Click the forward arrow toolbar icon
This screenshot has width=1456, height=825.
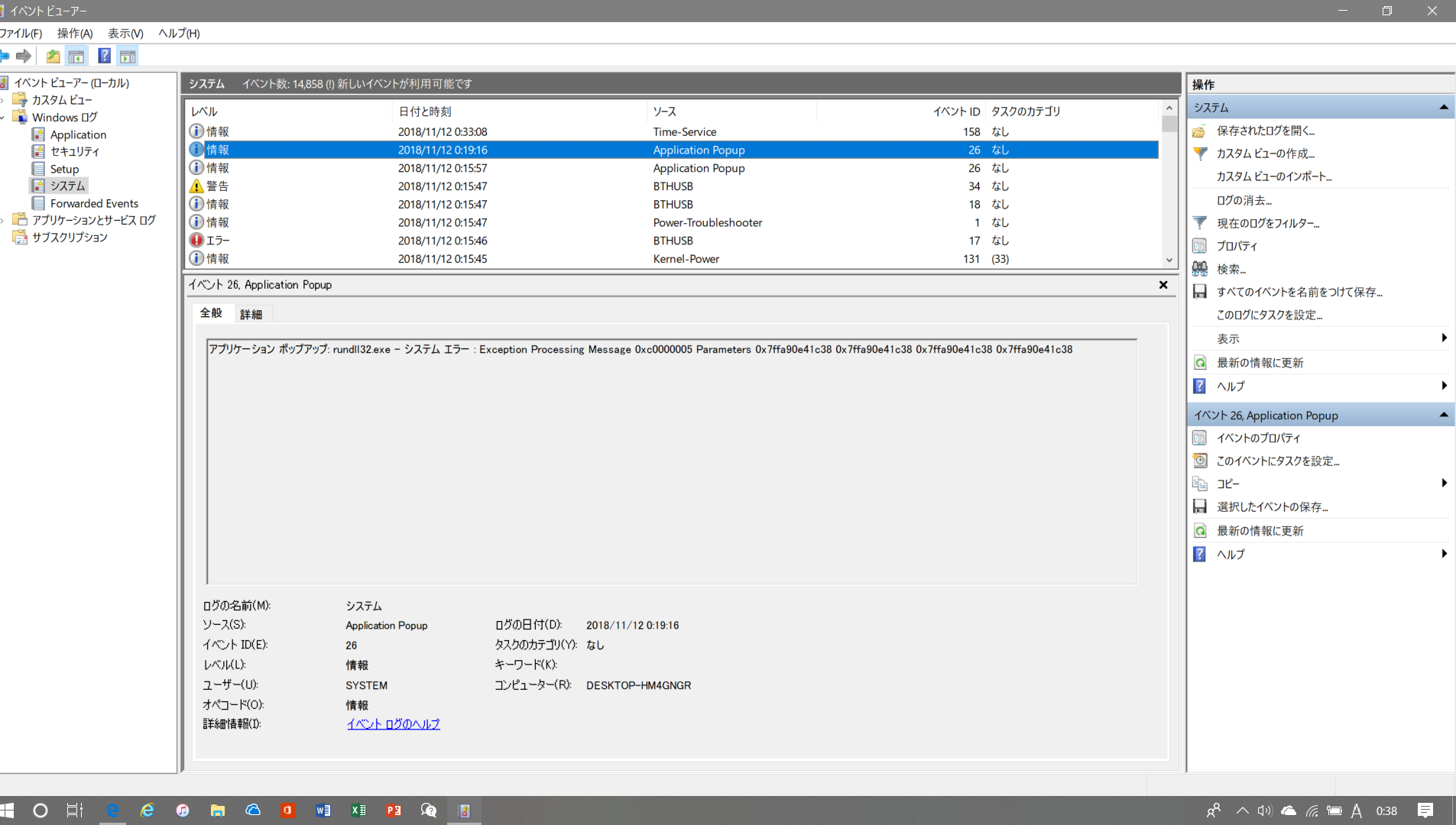(24, 56)
